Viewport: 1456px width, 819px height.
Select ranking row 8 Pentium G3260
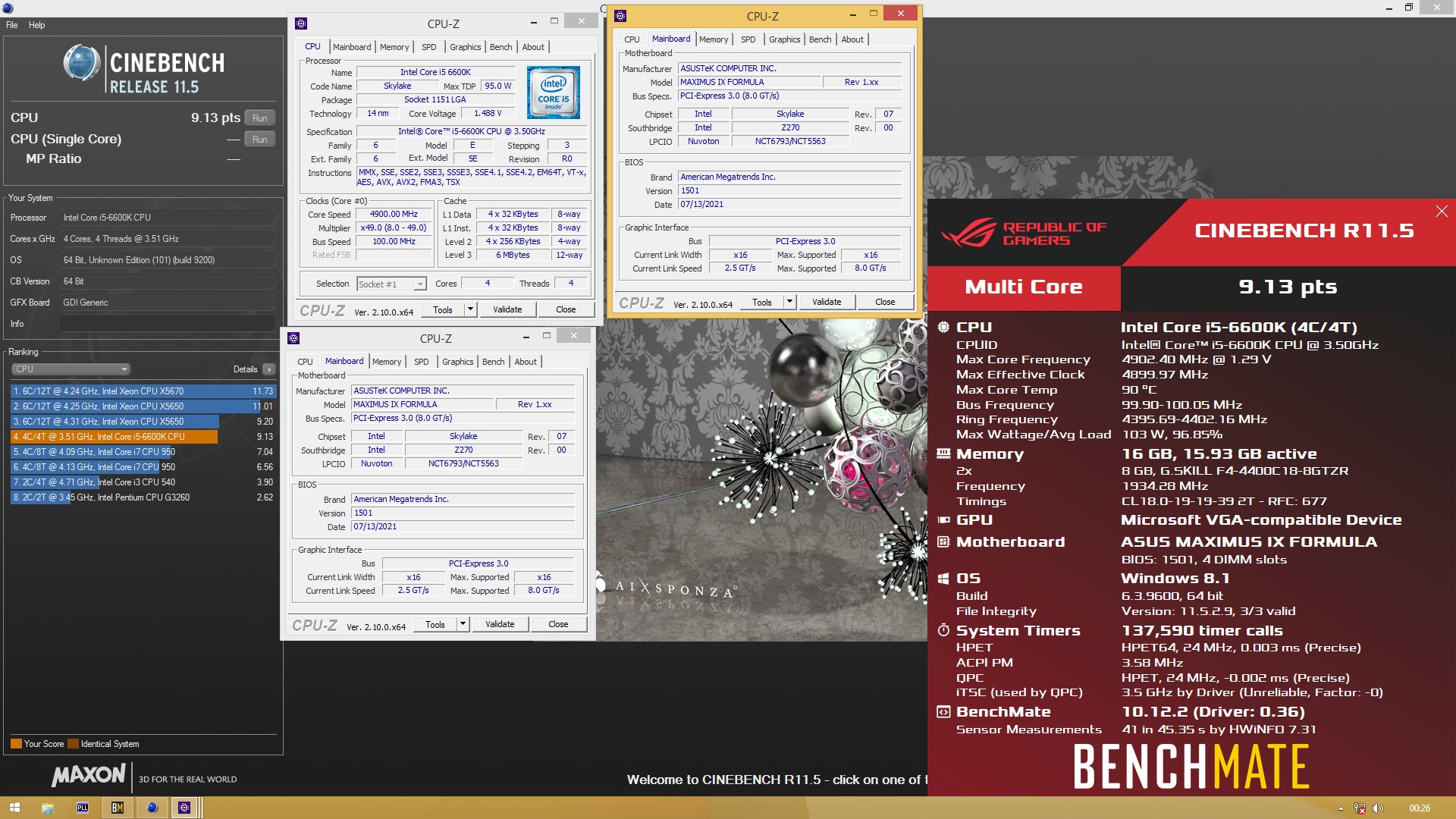pos(143,497)
